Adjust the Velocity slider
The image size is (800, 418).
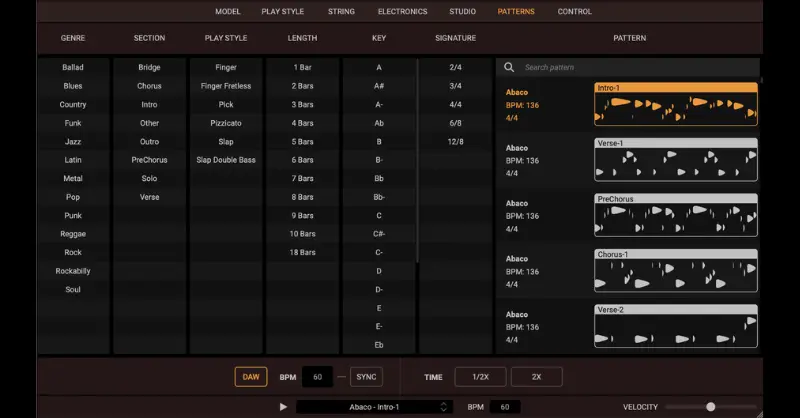[710, 407]
